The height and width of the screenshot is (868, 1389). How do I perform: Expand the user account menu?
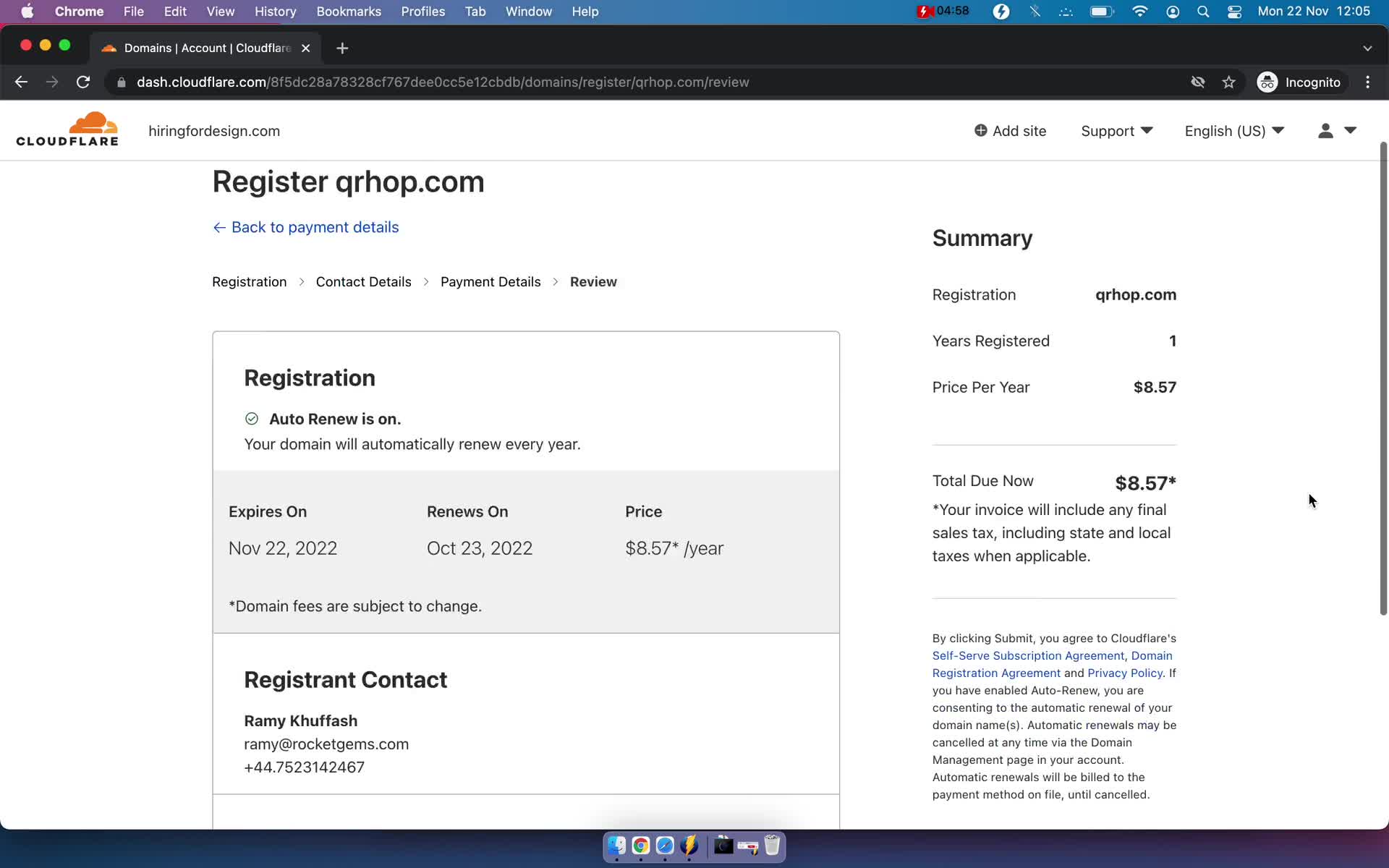[1337, 131]
